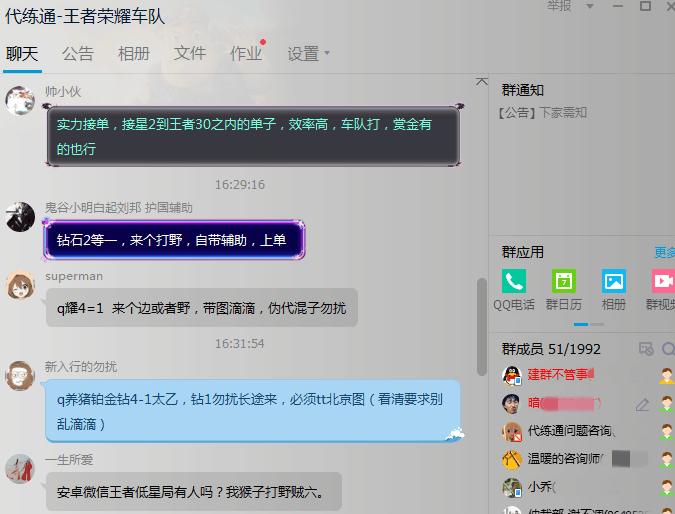Select the first group apps page indicator

point(581,324)
